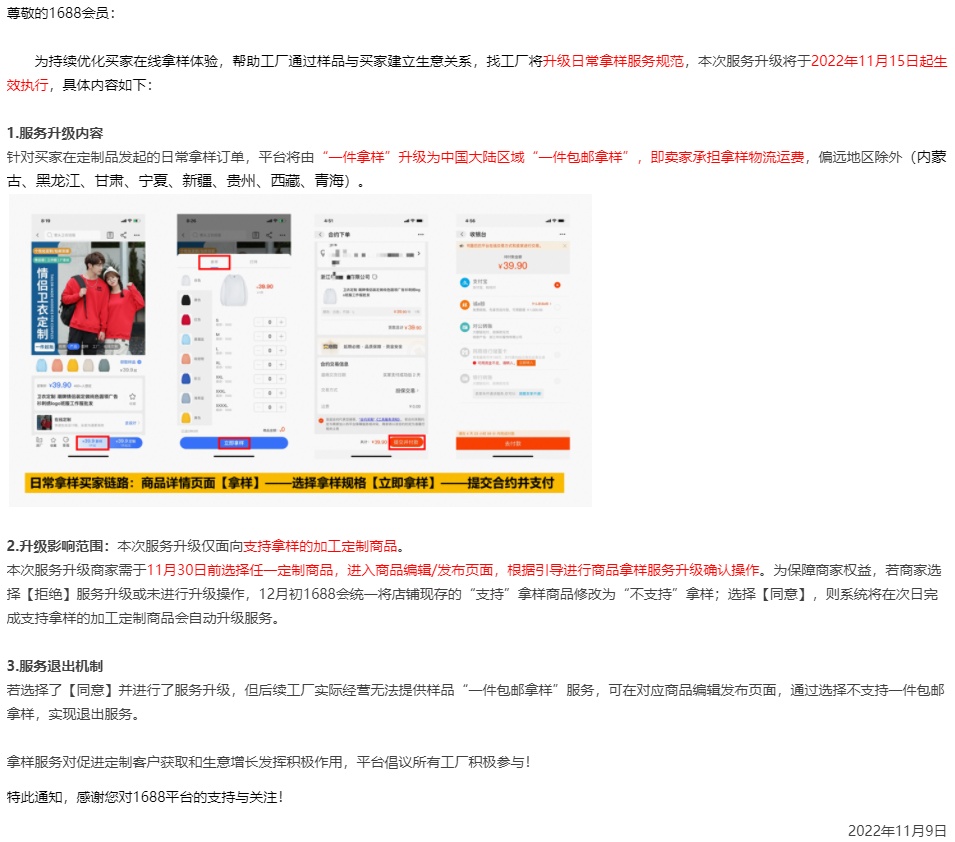Click the ¥39.90 price on the product detail screen

60,385
